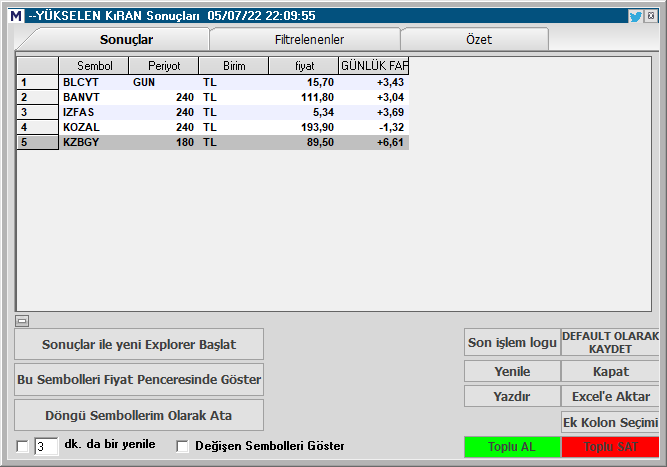
Task: Click the green 'Toplu AL' button
Action: (512, 447)
